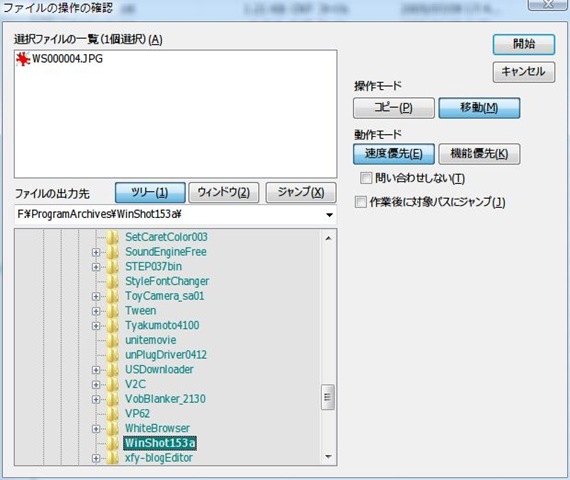Enable the 問い合わせしない checkbox
Screen dimensions: 570x480
tap(366, 178)
